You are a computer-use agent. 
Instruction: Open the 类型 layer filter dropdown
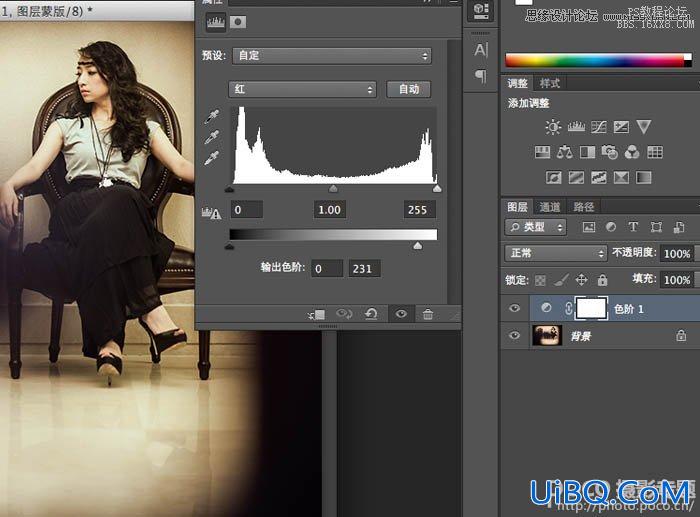[x=536, y=227]
